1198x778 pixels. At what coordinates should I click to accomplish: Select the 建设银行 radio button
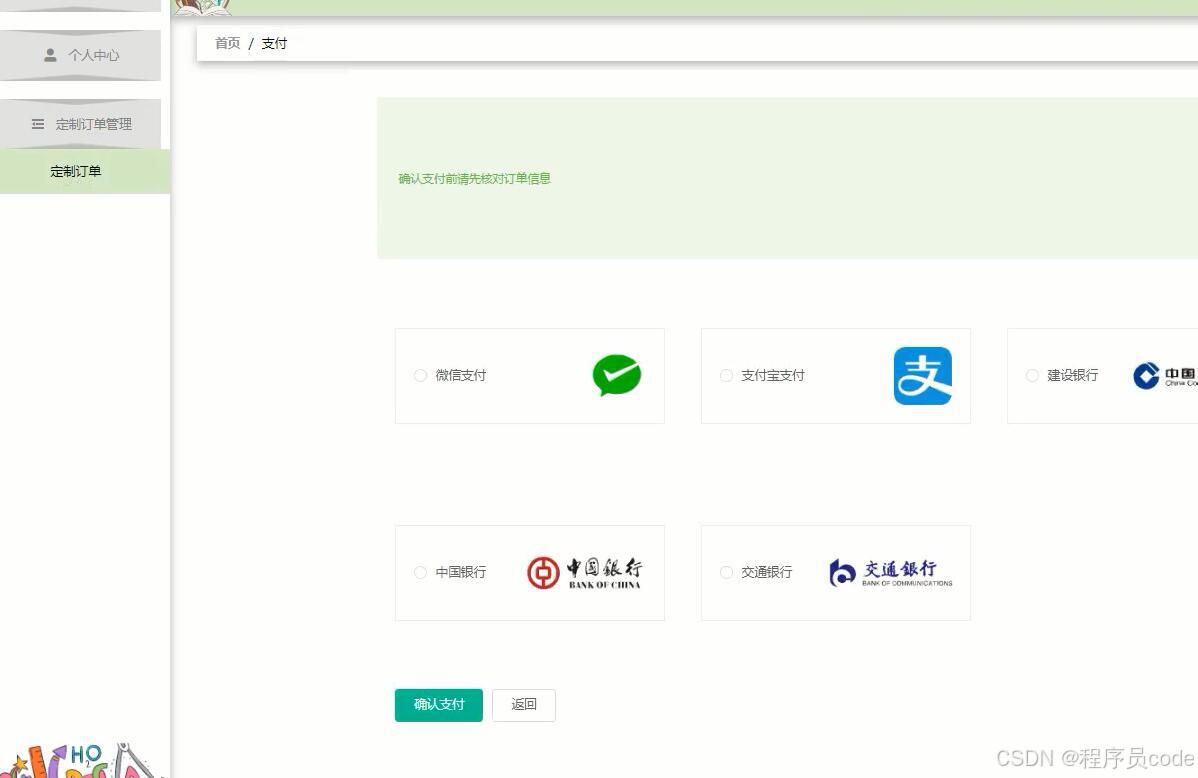click(1032, 375)
